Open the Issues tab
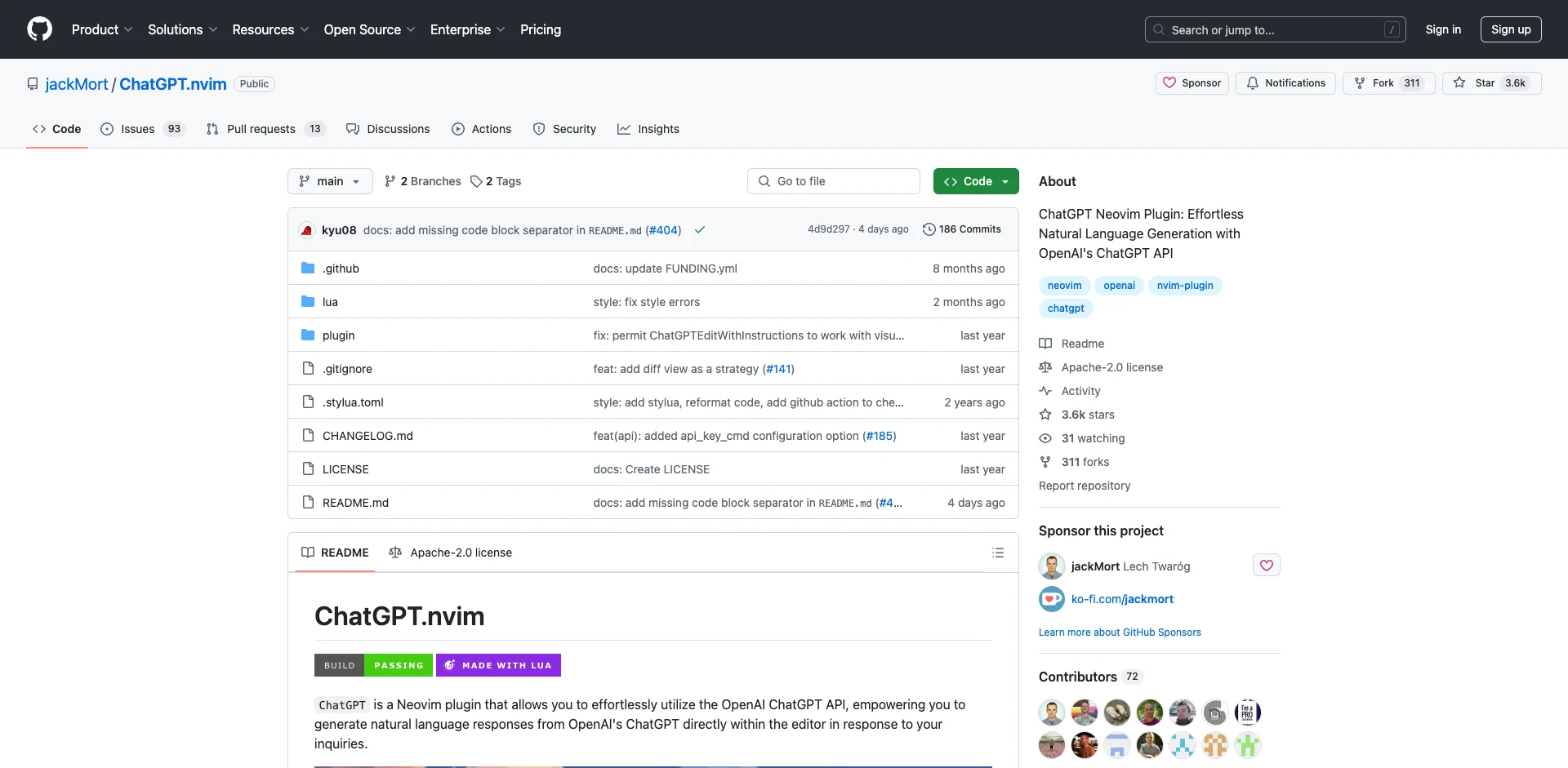The width and height of the screenshot is (1568, 768). 143,129
